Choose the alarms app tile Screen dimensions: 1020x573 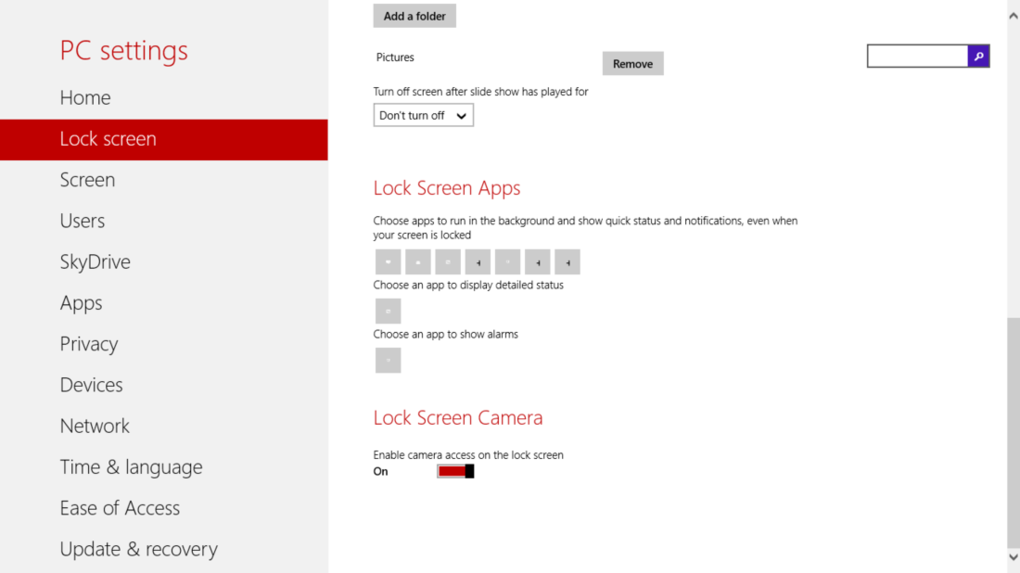point(388,360)
